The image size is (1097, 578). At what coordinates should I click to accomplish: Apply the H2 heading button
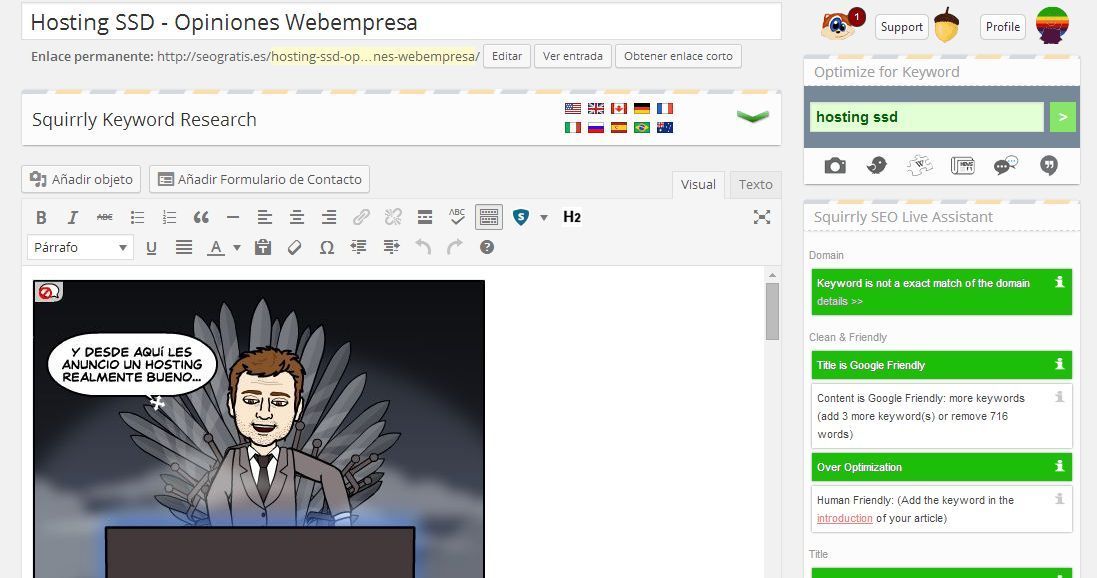(x=572, y=217)
